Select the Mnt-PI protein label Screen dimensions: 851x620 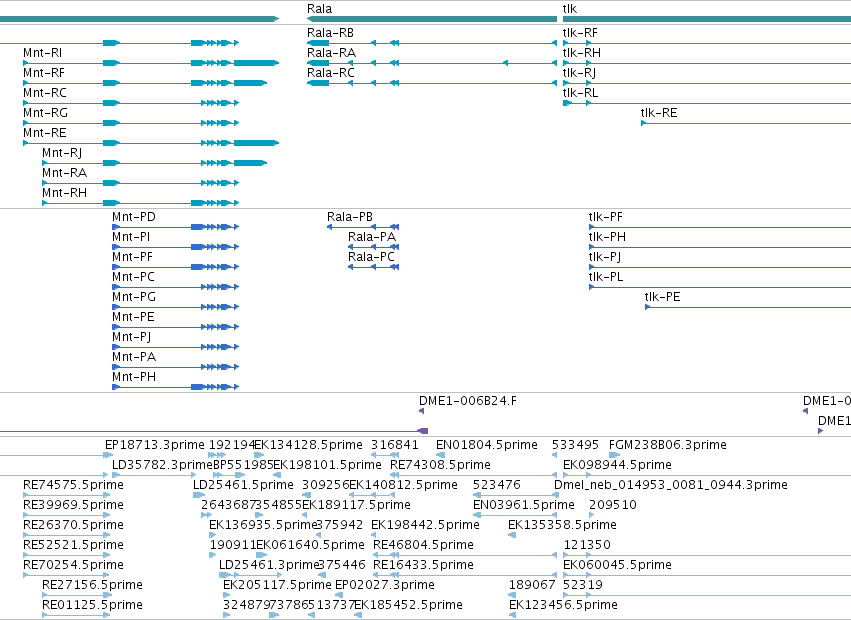click(131, 238)
